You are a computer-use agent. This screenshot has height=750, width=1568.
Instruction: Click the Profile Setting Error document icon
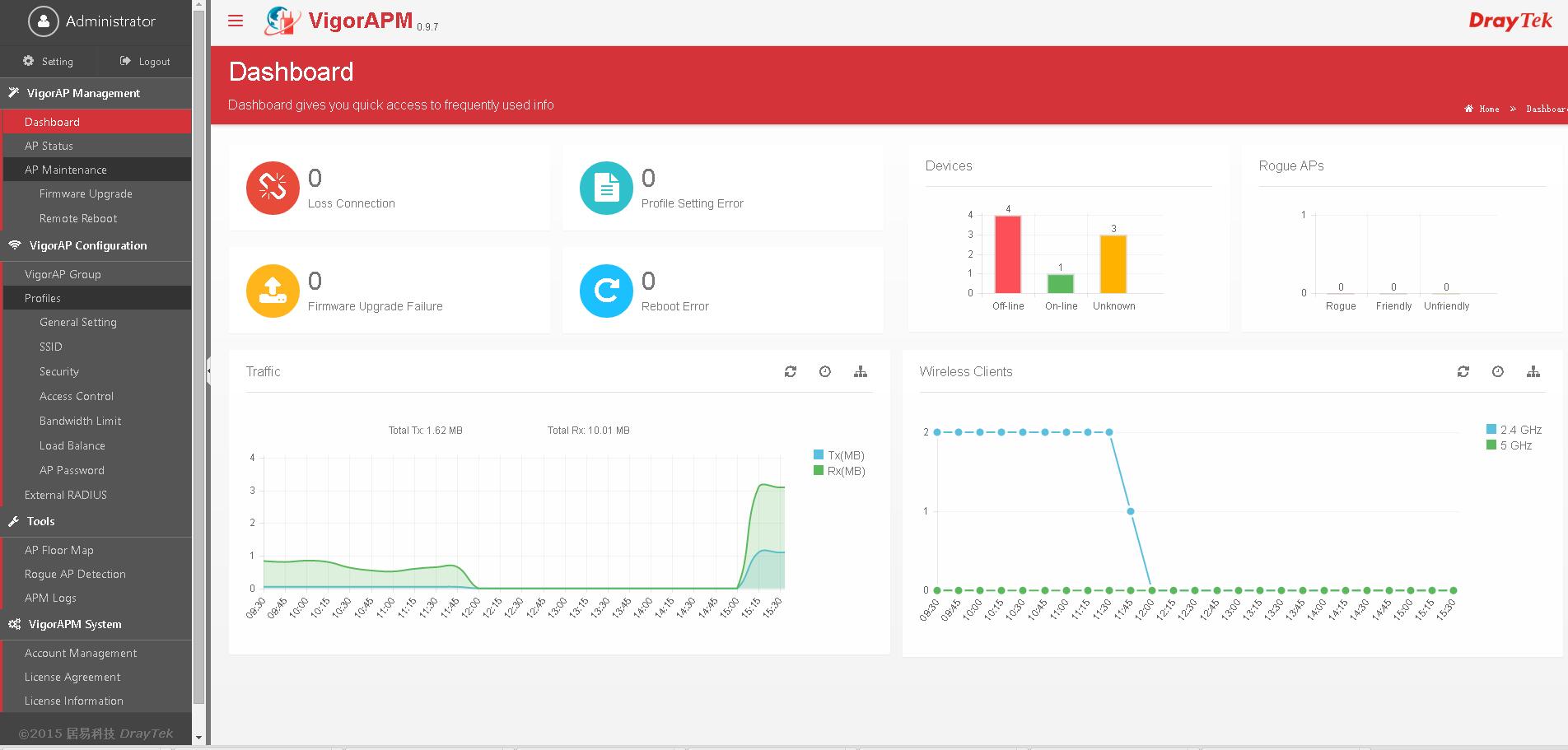pos(606,188)
